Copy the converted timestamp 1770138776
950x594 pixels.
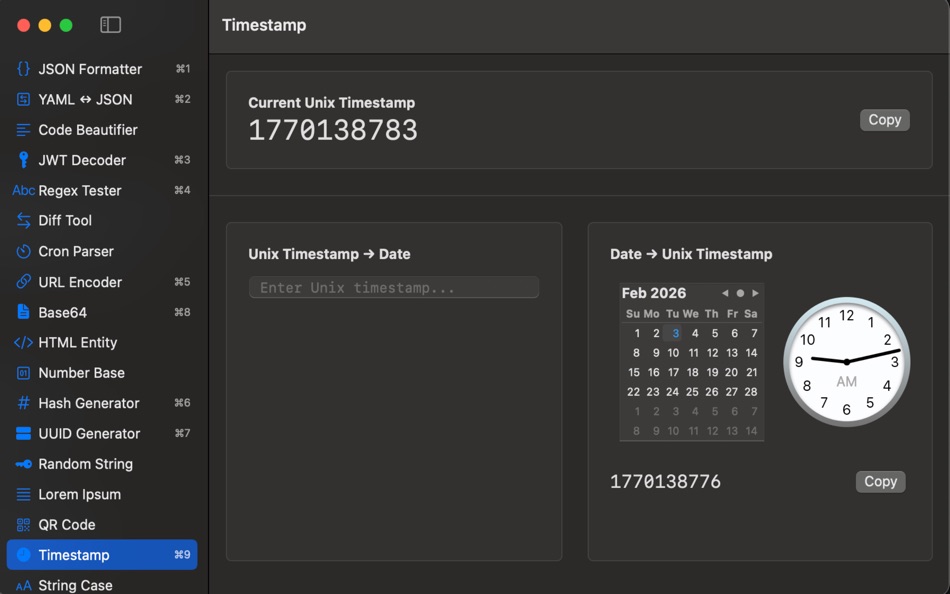click(x=880, y=482)
